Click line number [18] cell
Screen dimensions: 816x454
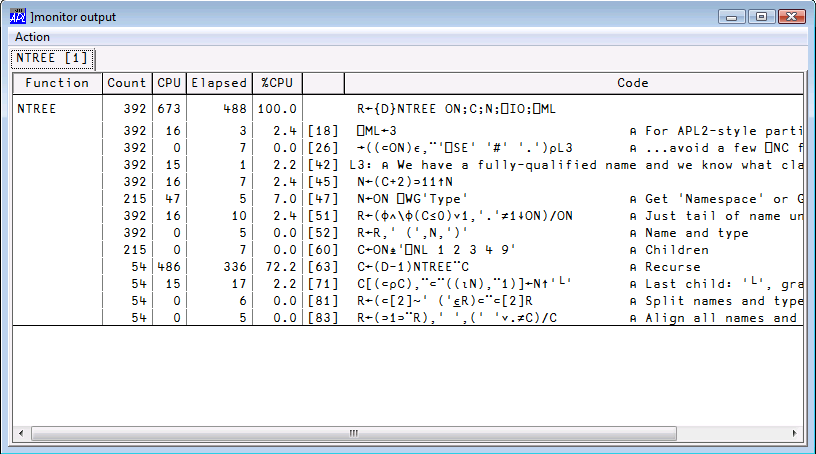pos(323,131)
